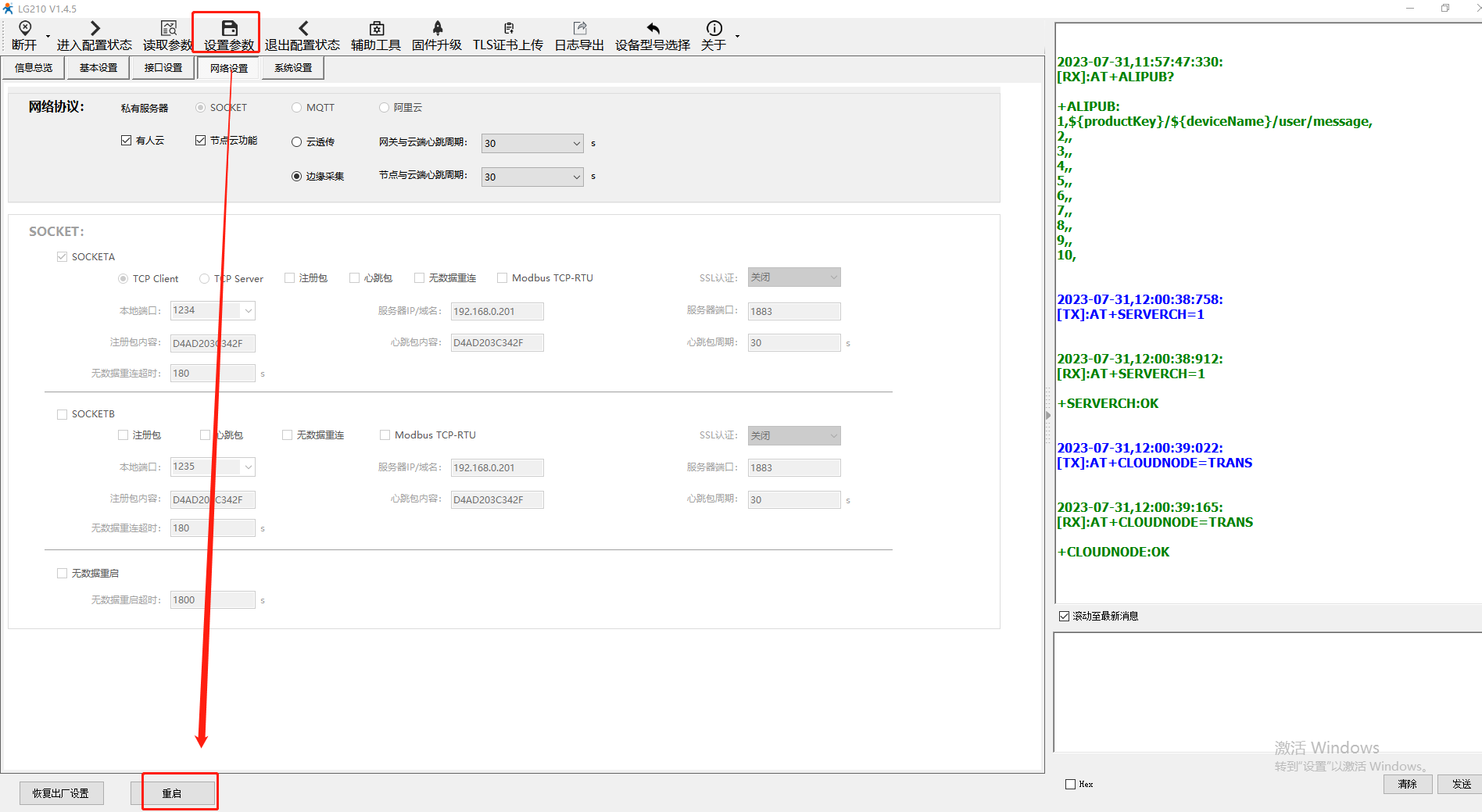Click the 设置参数 save parameters icon
The height and width of the screenshot is (812, 1482).
tap(229, 28)
